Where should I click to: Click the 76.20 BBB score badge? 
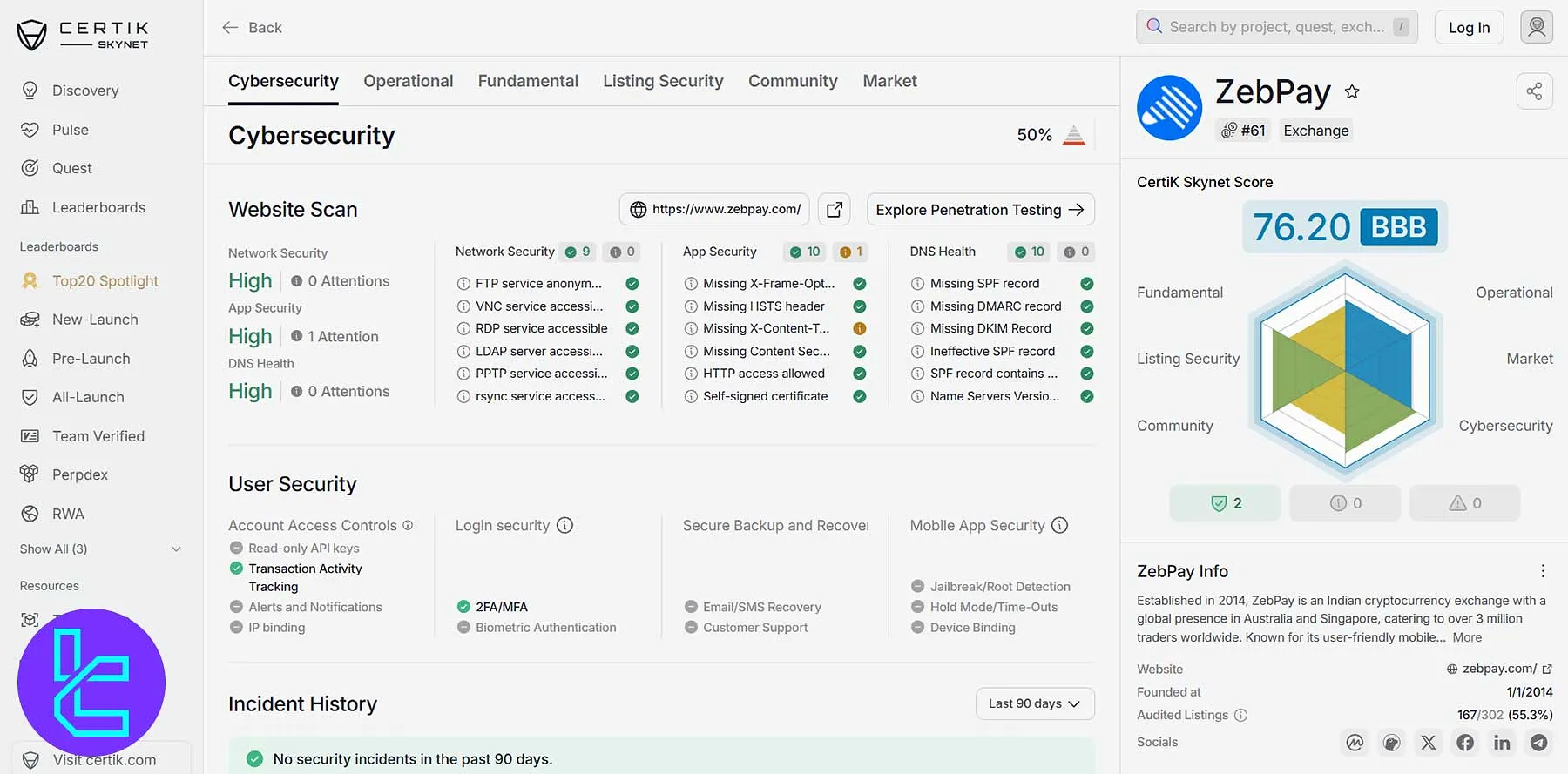[1345, 227]
